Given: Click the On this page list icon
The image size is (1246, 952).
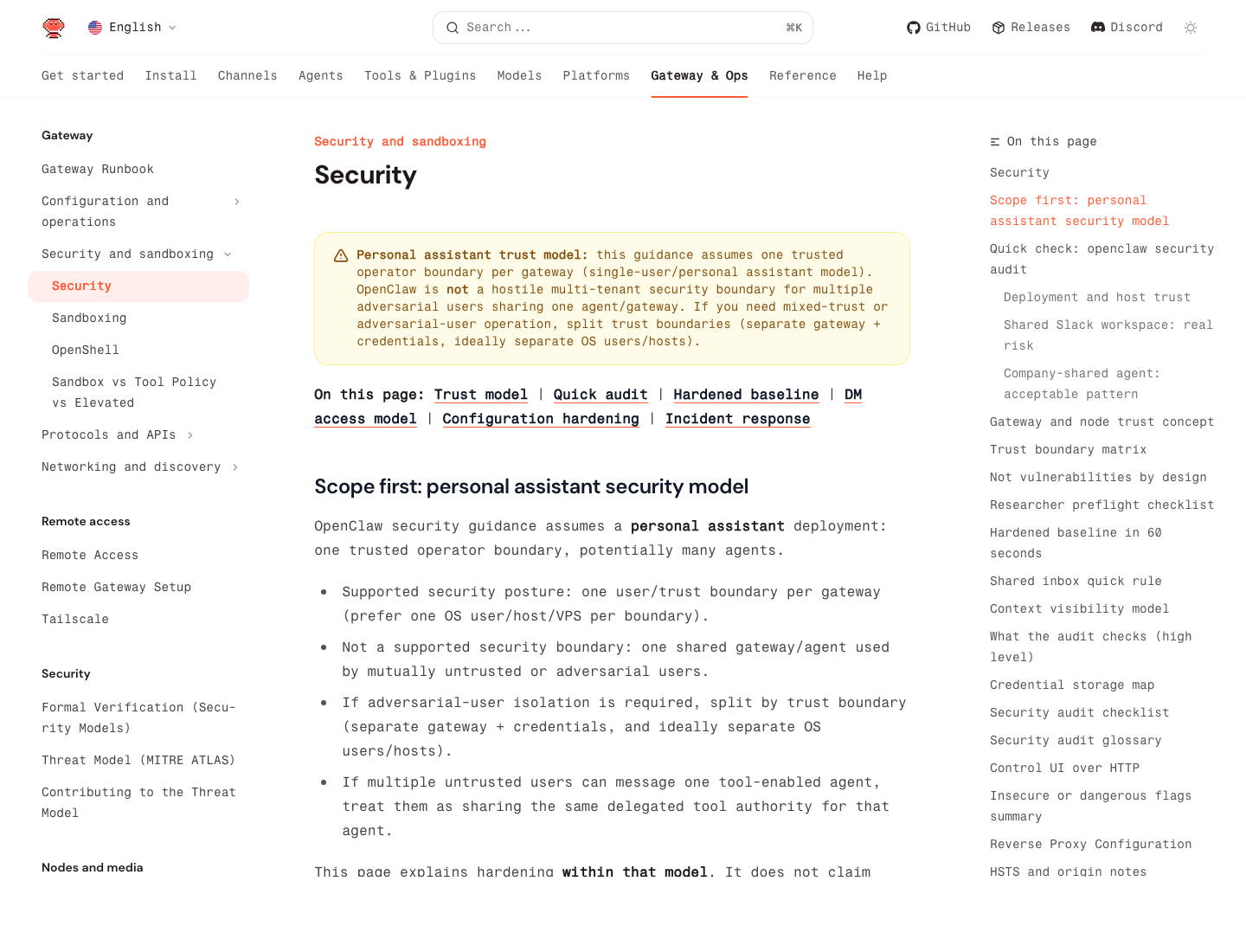Looking at the screenshot, I should click(993, 141).
